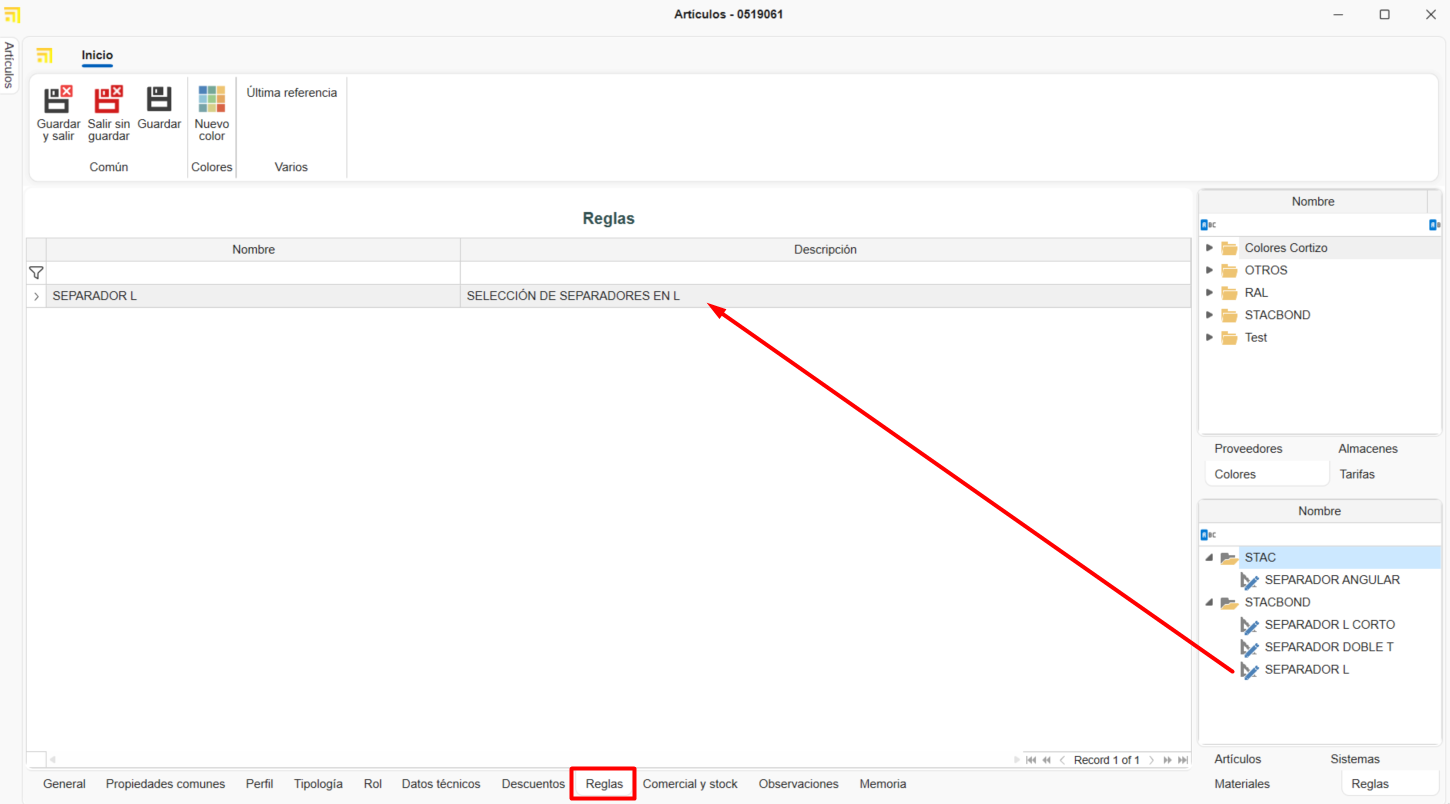Open the Artículos vertical side tab

click(9, 65)
